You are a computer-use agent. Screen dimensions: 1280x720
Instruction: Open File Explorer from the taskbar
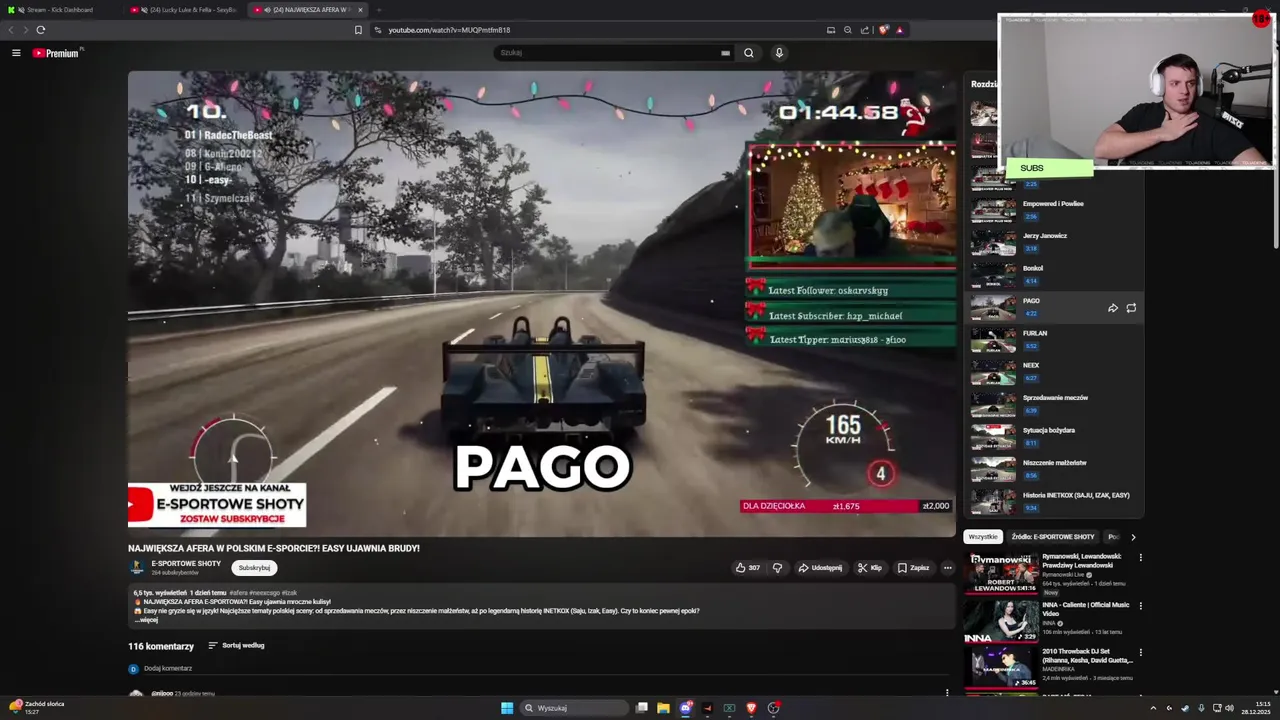[x=663, y=708]
